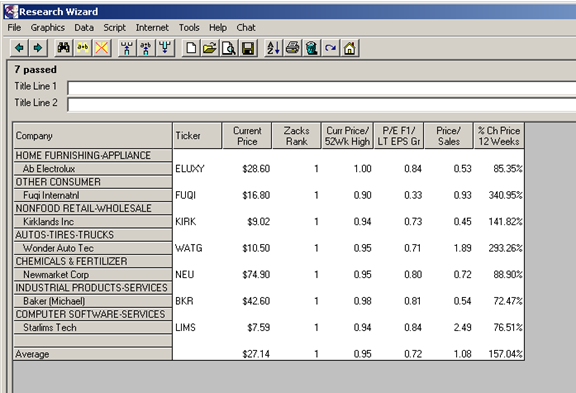Click the crossed-out yellow X icon
The image size is (576, 393).
click(102, 48)
